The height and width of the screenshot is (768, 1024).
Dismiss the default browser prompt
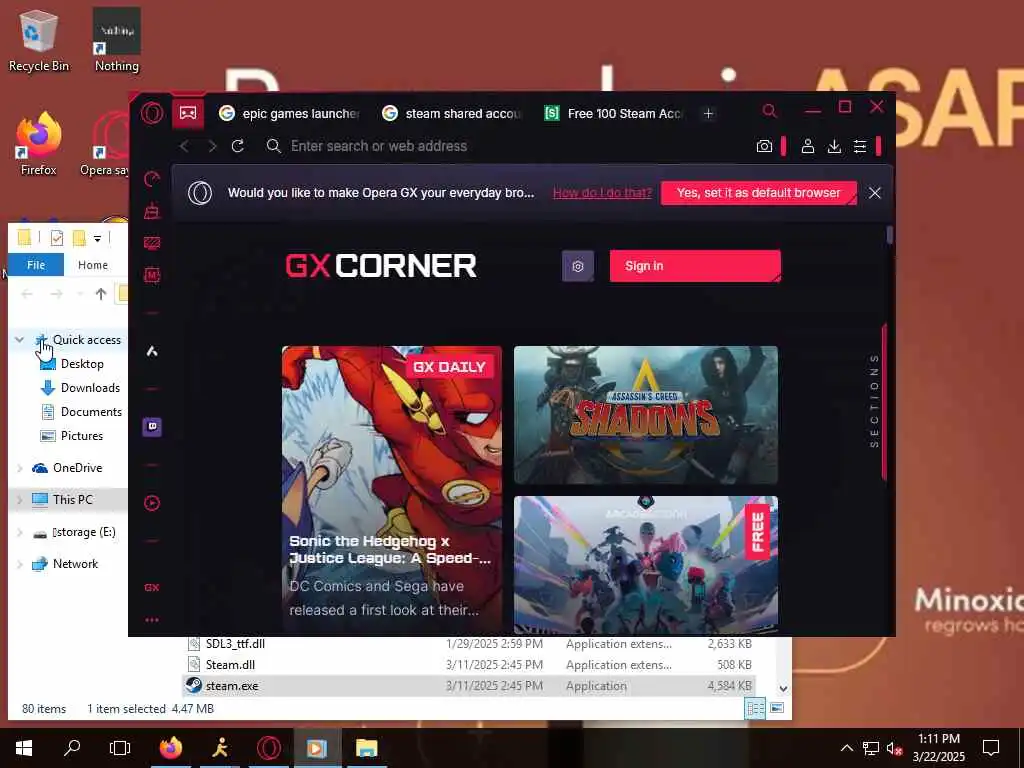pyautogui.click(x=874, y=193)
